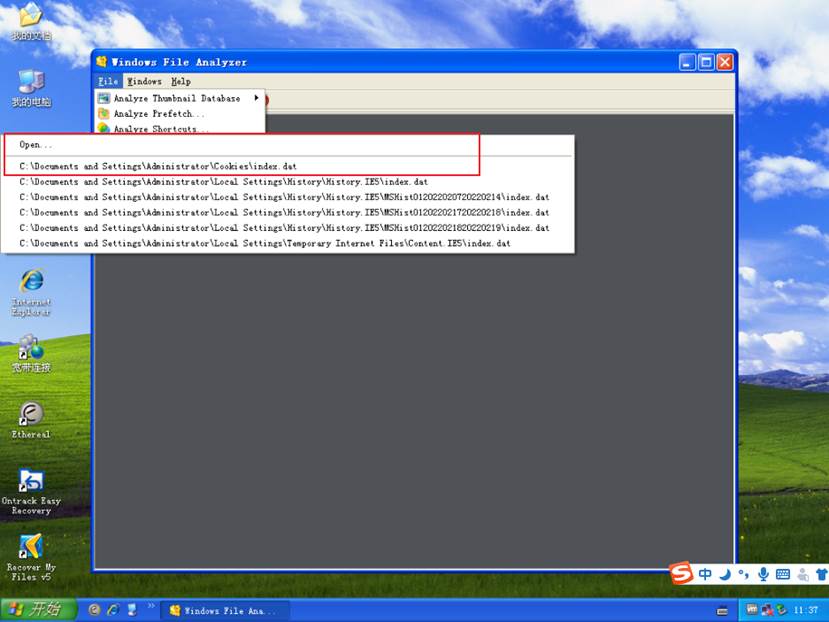This screenshot has height=622, width=829.
Task: Expand quick launch overflow chevron
Action: 151,605
